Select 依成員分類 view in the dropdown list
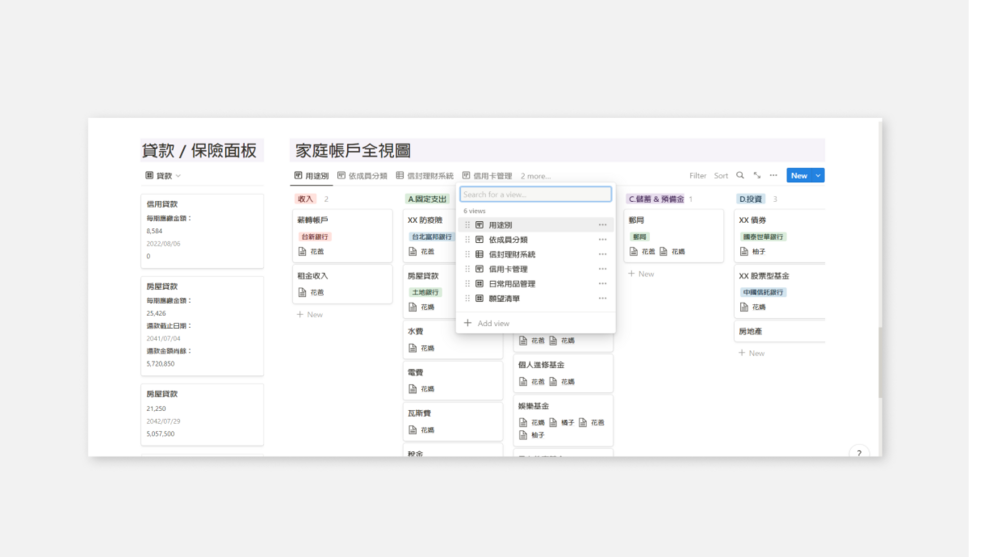1005x557 pixels. [x=536, y=240]
